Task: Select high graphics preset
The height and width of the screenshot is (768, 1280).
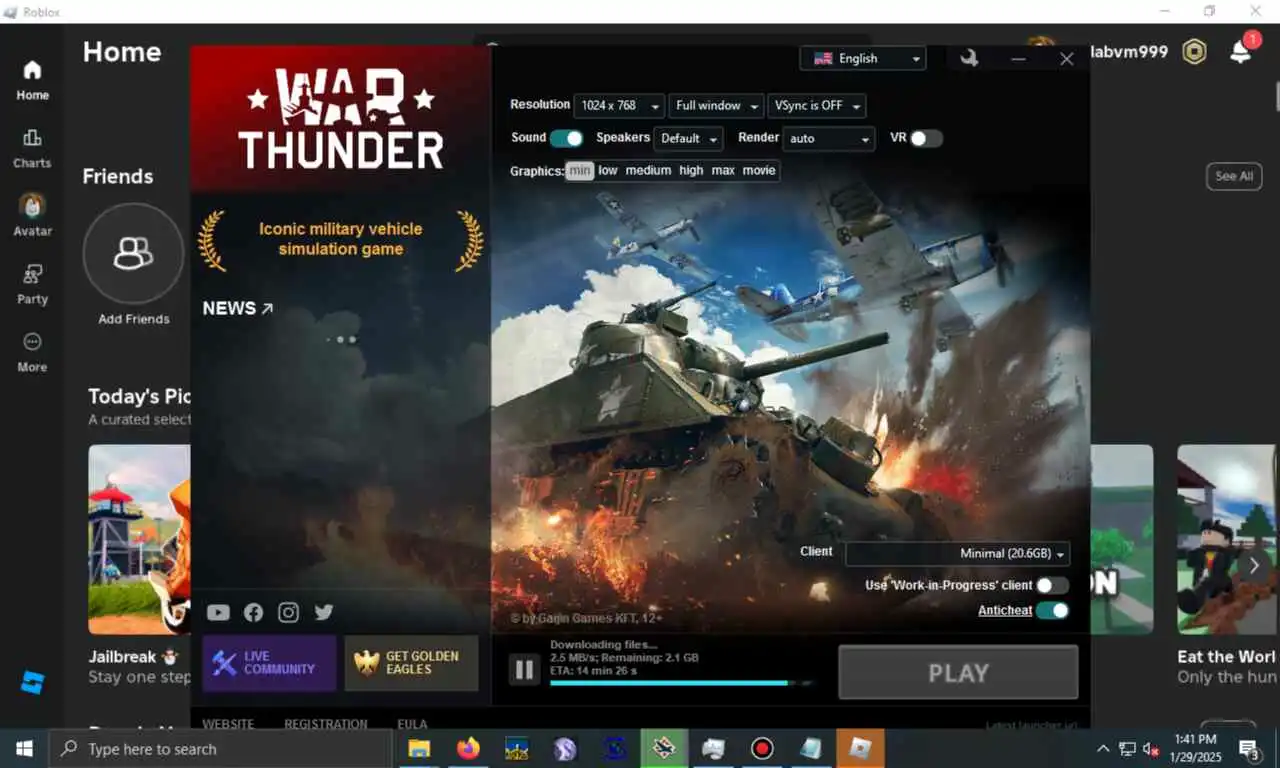Action: (691, 171)
